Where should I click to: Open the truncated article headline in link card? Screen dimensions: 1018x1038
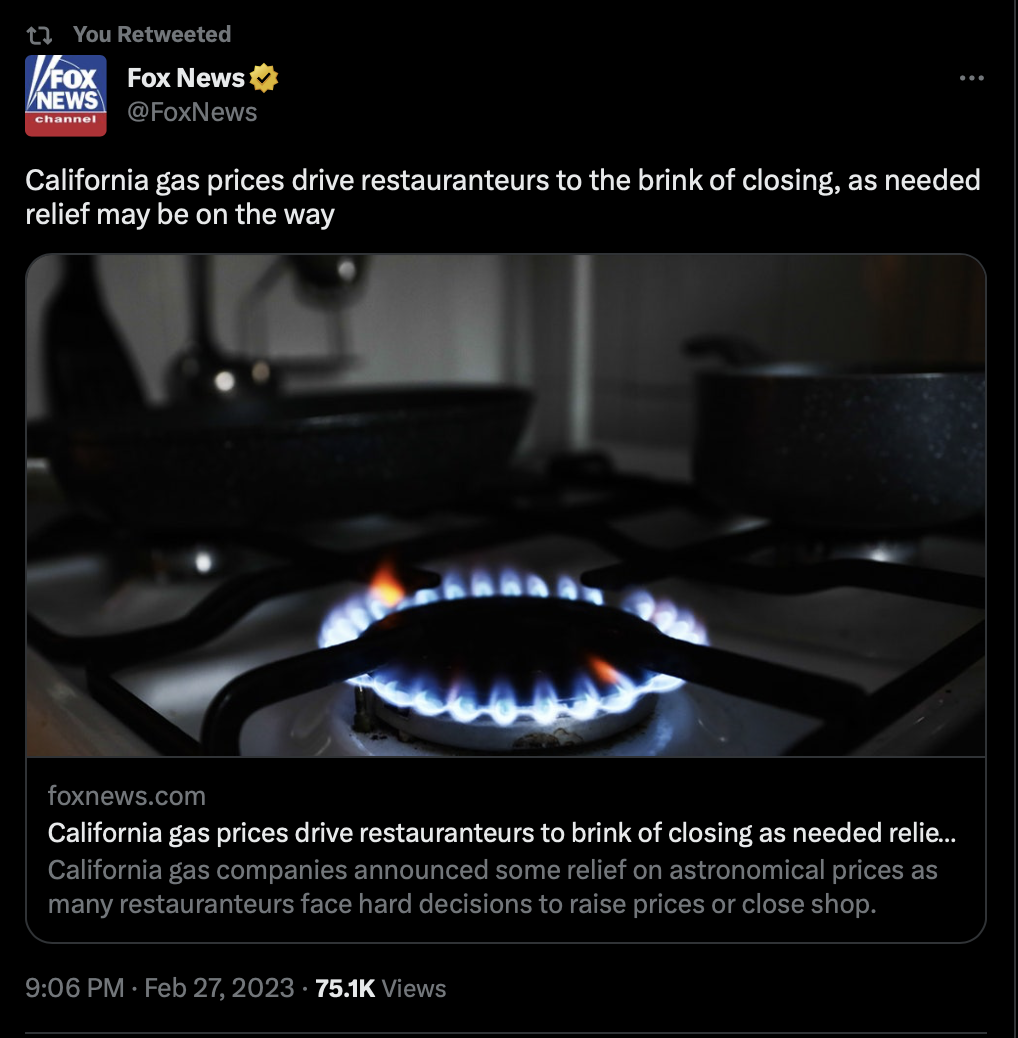tap(501, 833)
